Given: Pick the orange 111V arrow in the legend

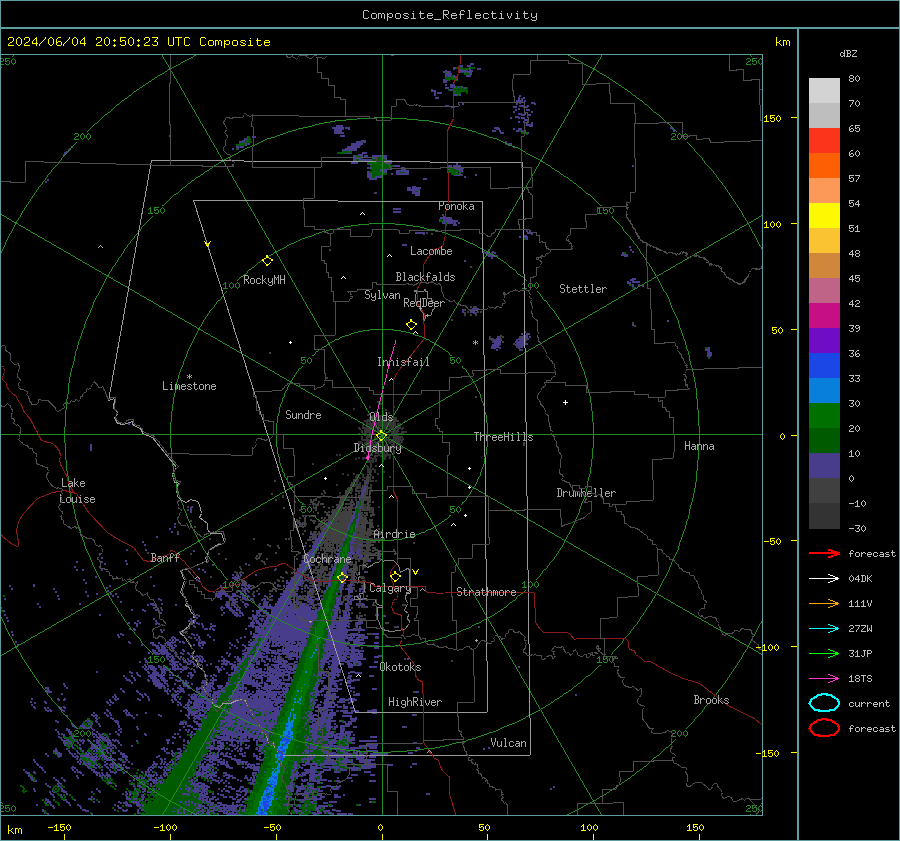Looking at the screenshot, I should pos(824,603).
